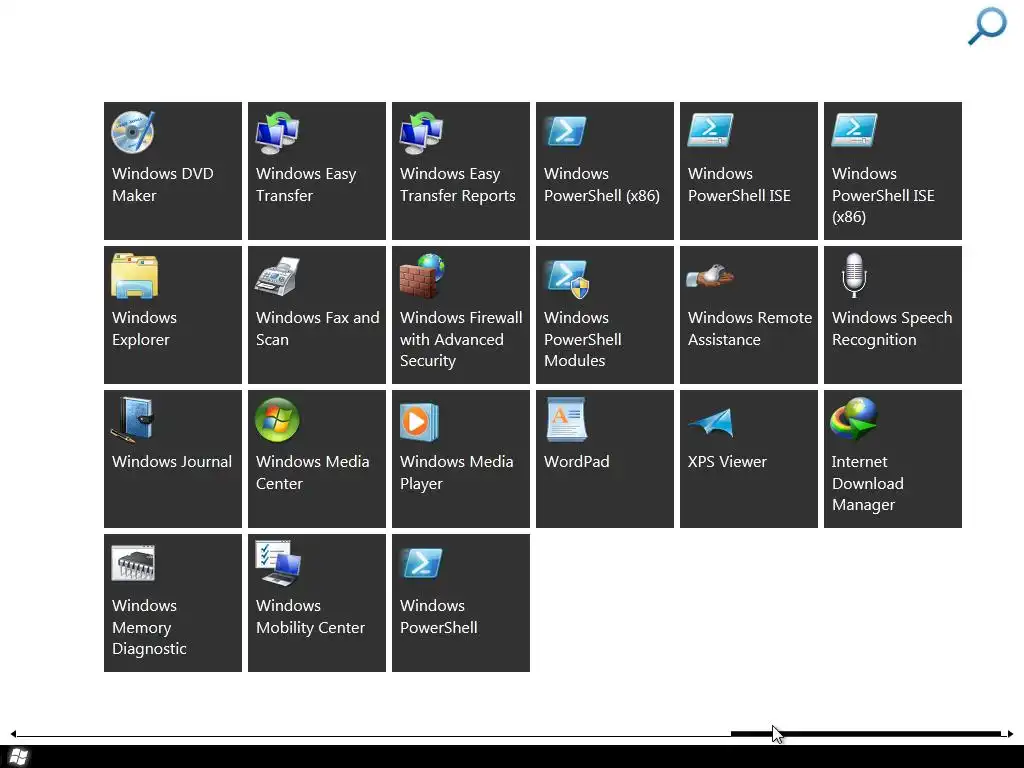Click the "WordPad" label

577,462
